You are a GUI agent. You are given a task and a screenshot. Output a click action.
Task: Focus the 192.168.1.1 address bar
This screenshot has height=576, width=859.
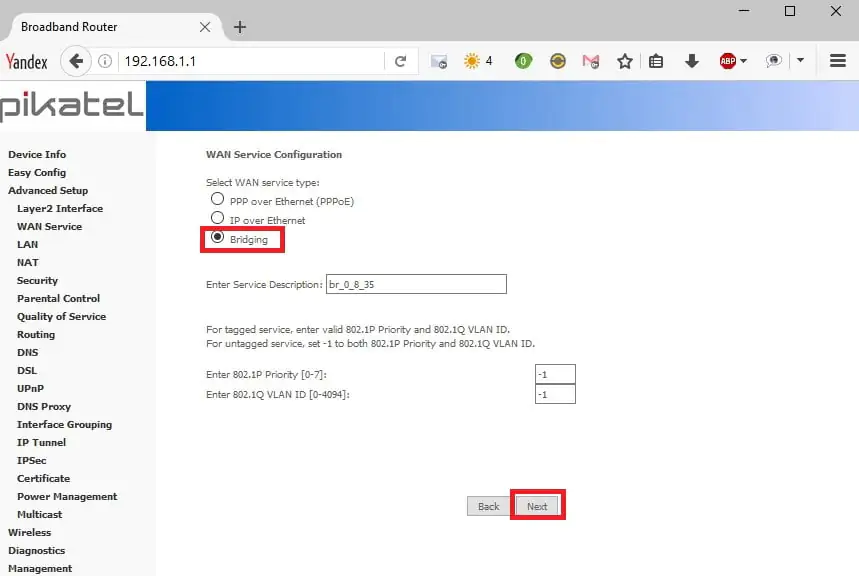coord(252,61)
